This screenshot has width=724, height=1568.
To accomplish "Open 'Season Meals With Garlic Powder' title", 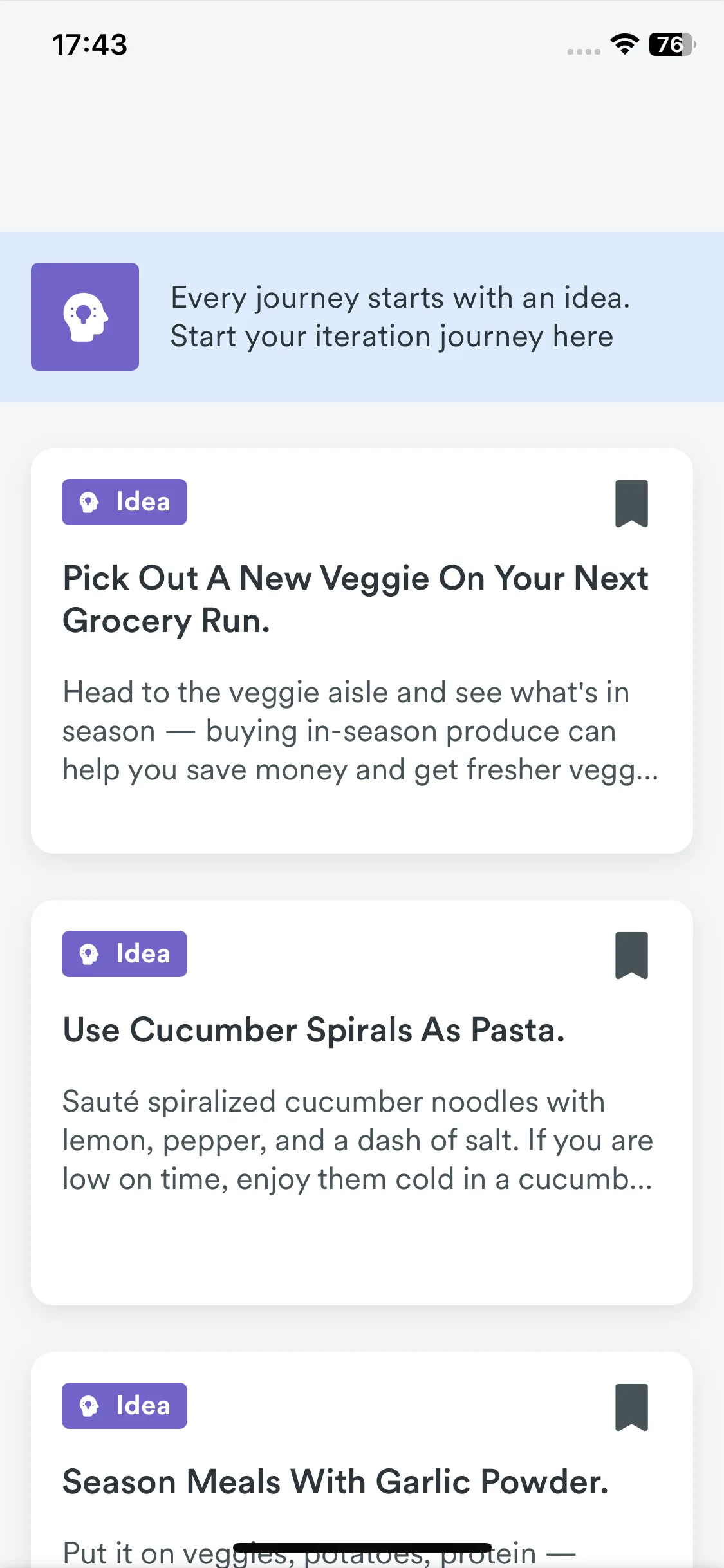I will [x=335, y=1482].
